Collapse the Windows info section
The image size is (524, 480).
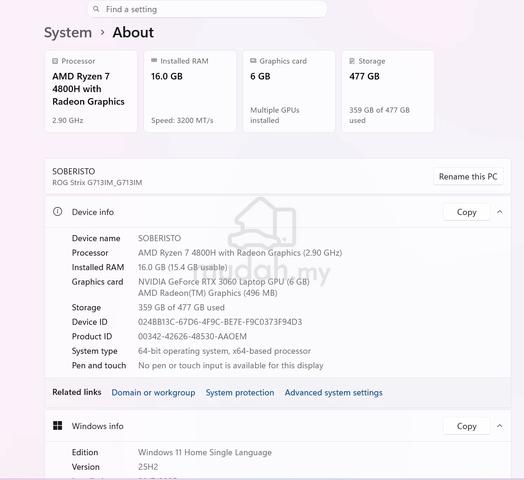tap(500, 426)
